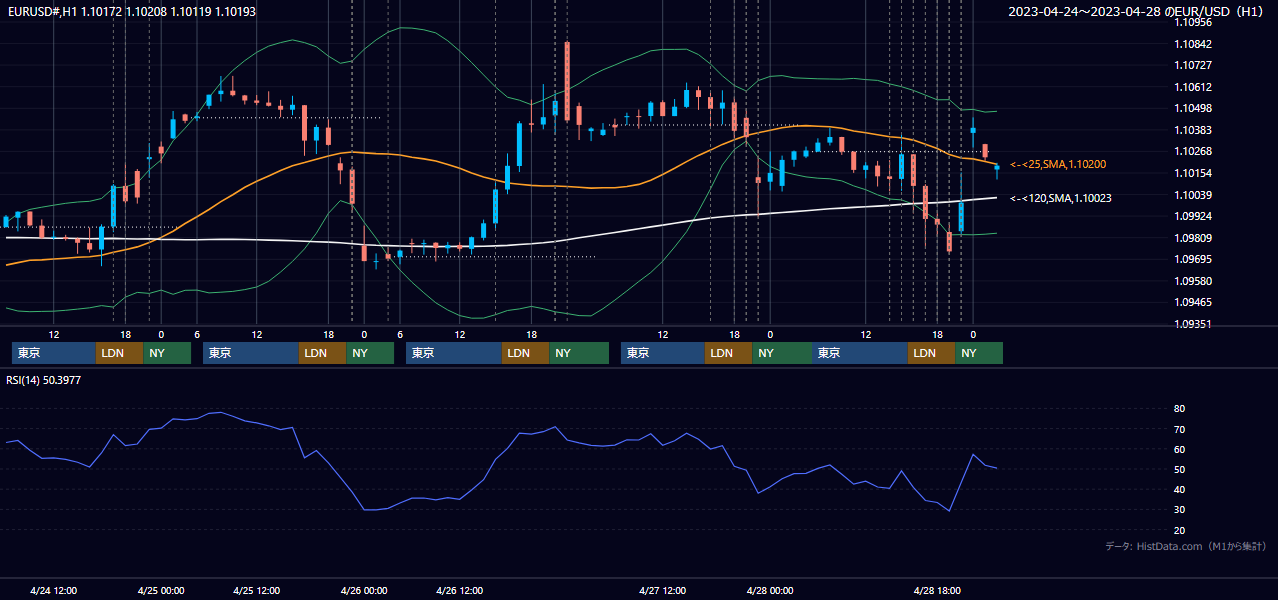Click the EURUSD#,H1 chart title text
The height and width of the screenshot is (600, 1278).
[131, 12]
